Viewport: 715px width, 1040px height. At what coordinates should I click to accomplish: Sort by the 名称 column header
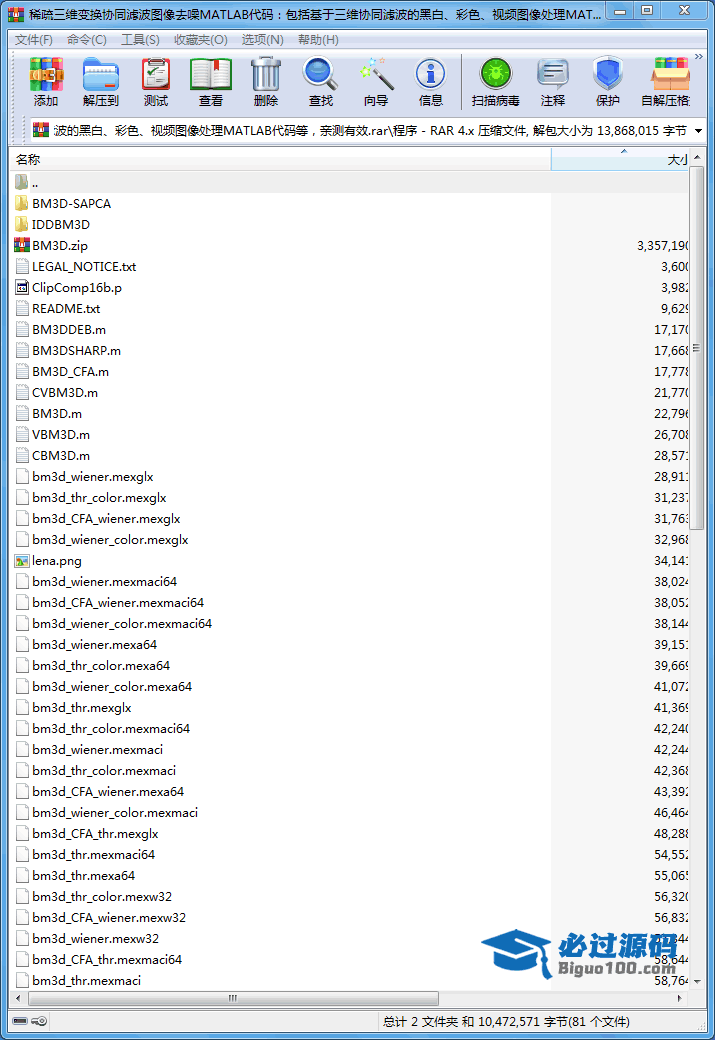pos(280,160)
